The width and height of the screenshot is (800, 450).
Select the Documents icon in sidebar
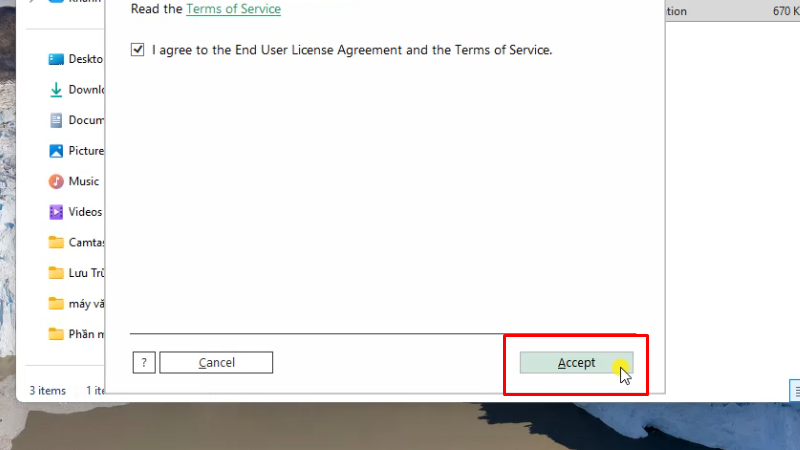(x=56, y=120)
